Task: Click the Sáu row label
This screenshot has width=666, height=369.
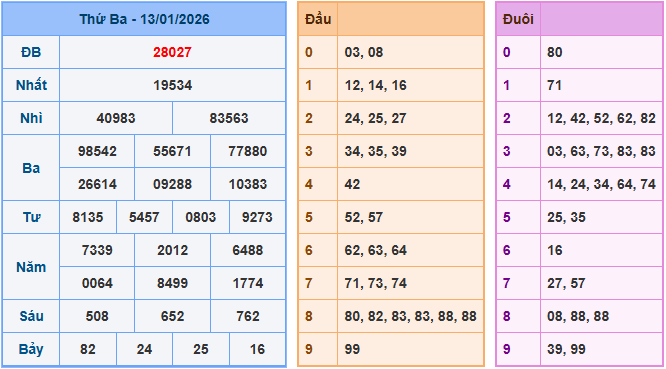Action: tap(31, 316)
